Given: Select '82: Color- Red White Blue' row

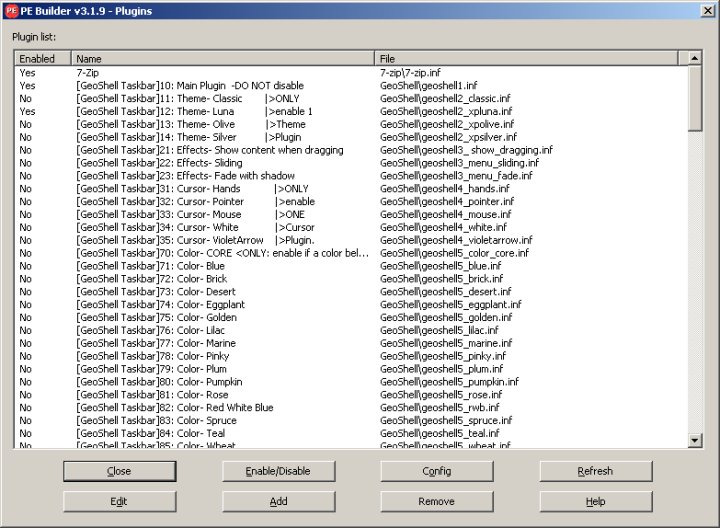Looking at the screenshot, I should 351,407.
